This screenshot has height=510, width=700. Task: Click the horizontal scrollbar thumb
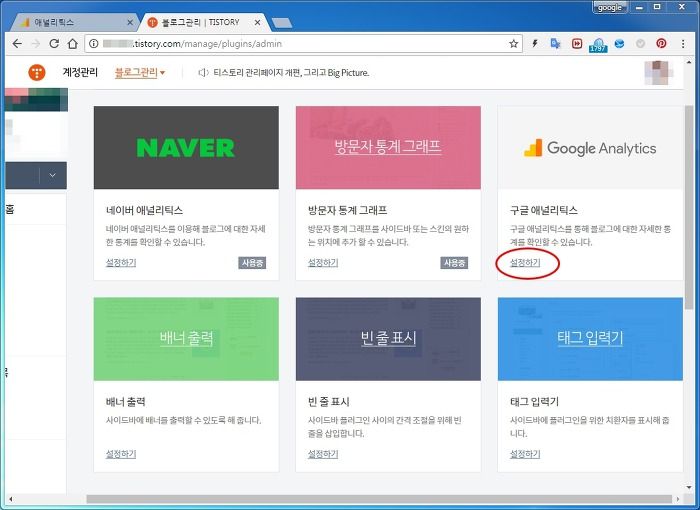click(x=379, y=499)
